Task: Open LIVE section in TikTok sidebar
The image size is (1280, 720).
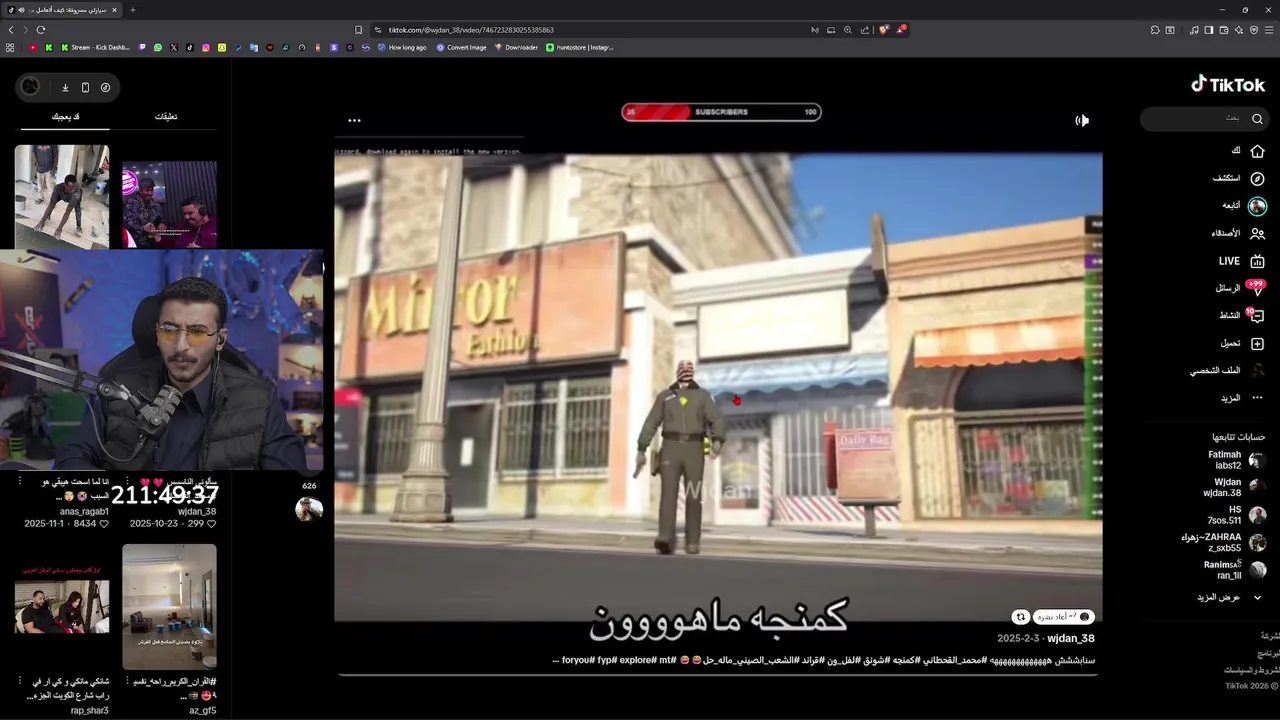Action: pos(1257,261)
